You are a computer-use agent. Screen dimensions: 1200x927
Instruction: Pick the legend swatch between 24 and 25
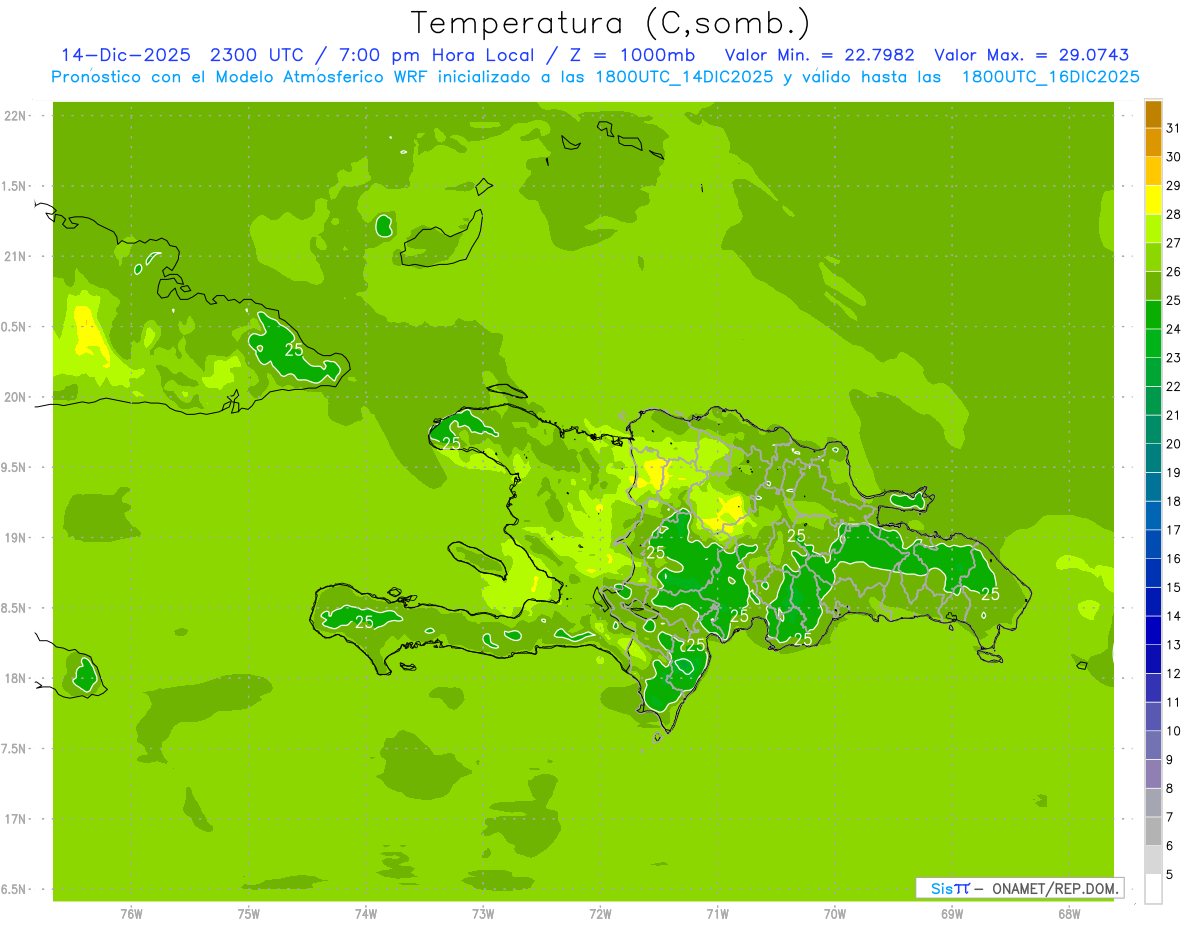point(1153,315)
